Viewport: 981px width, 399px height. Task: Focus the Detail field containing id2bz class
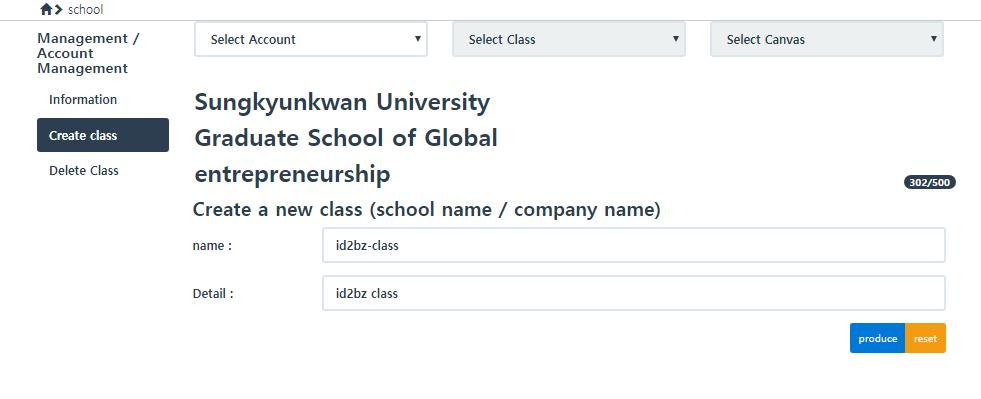click(634, 293)
